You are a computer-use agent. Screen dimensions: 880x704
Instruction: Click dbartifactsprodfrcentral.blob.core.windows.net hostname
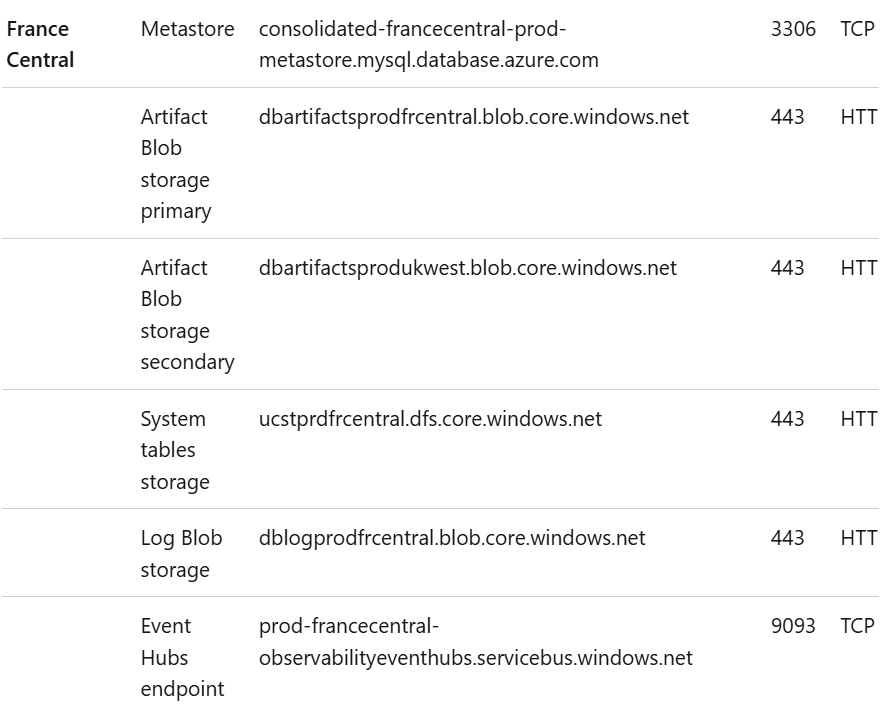(x=473, y=117)
